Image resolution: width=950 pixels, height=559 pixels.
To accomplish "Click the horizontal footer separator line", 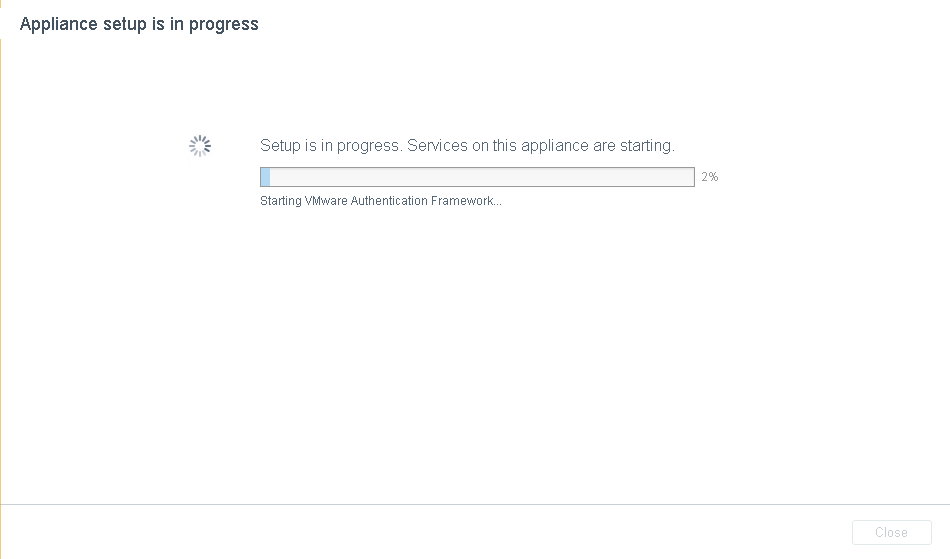I will click(x=475, y=505).
